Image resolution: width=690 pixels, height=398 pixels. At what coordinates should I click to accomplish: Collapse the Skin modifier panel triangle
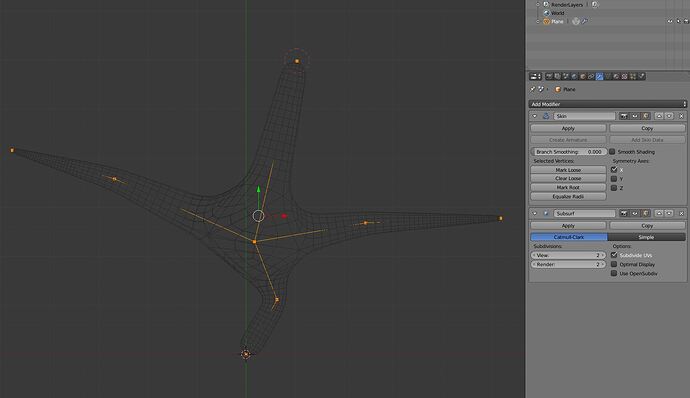[535, 116]
